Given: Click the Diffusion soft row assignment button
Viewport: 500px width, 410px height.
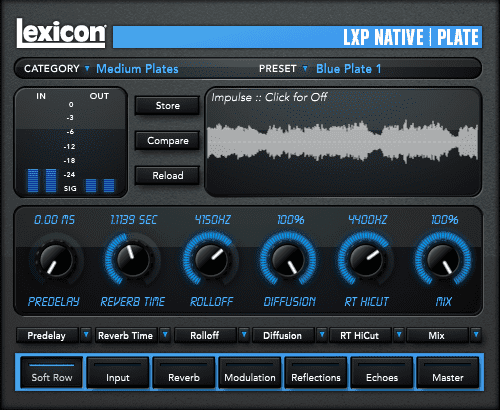Looking at the screenshot, I should click(x=283, y=335).
